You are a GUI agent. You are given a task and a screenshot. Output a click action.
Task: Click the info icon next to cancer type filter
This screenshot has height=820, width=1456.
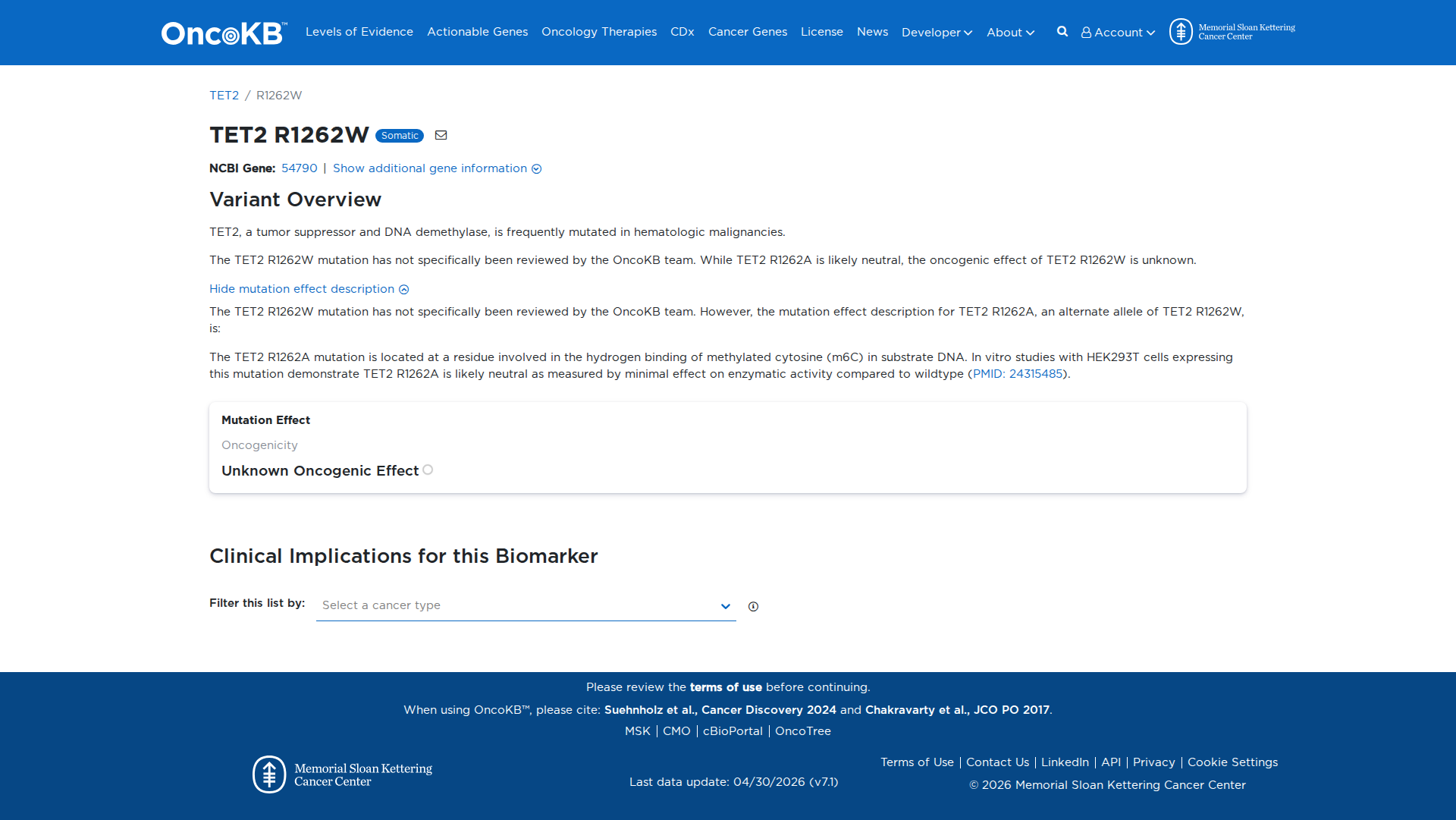point(753,606)
